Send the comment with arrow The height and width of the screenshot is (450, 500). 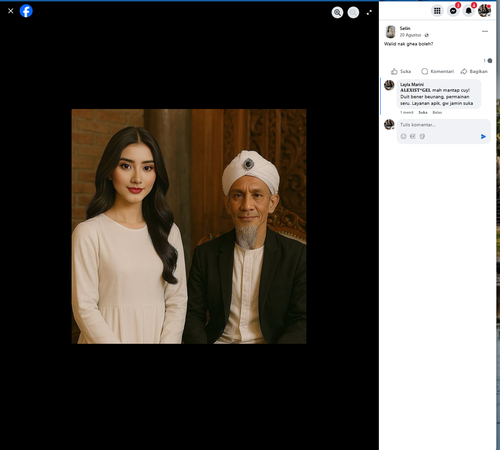483,136
